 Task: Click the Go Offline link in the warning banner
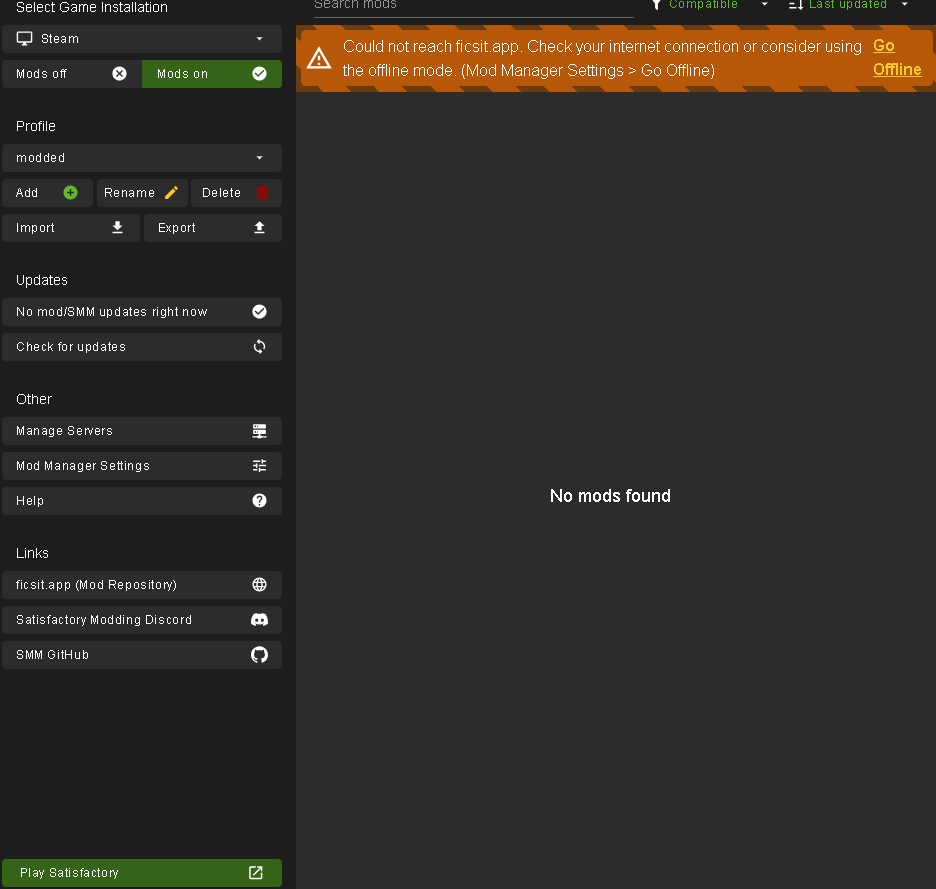pyautogui.click(x=897, y=58)
